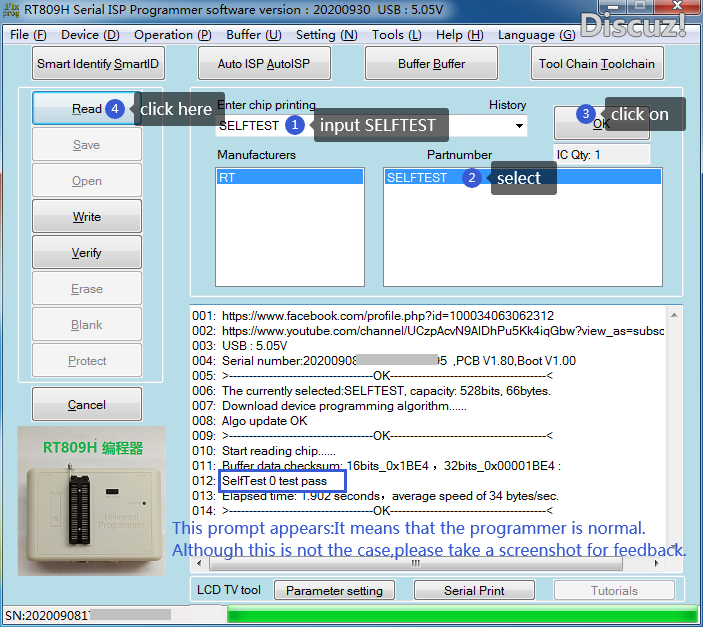Open the Parameter setting button

click(x=334, y=591)
